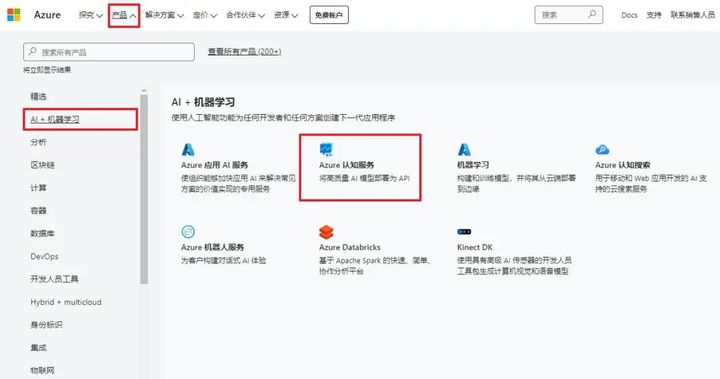This screenshot has width=720, height=379.
Task: Open Azure 认知服务 product link
Action: tap(346, 165)
